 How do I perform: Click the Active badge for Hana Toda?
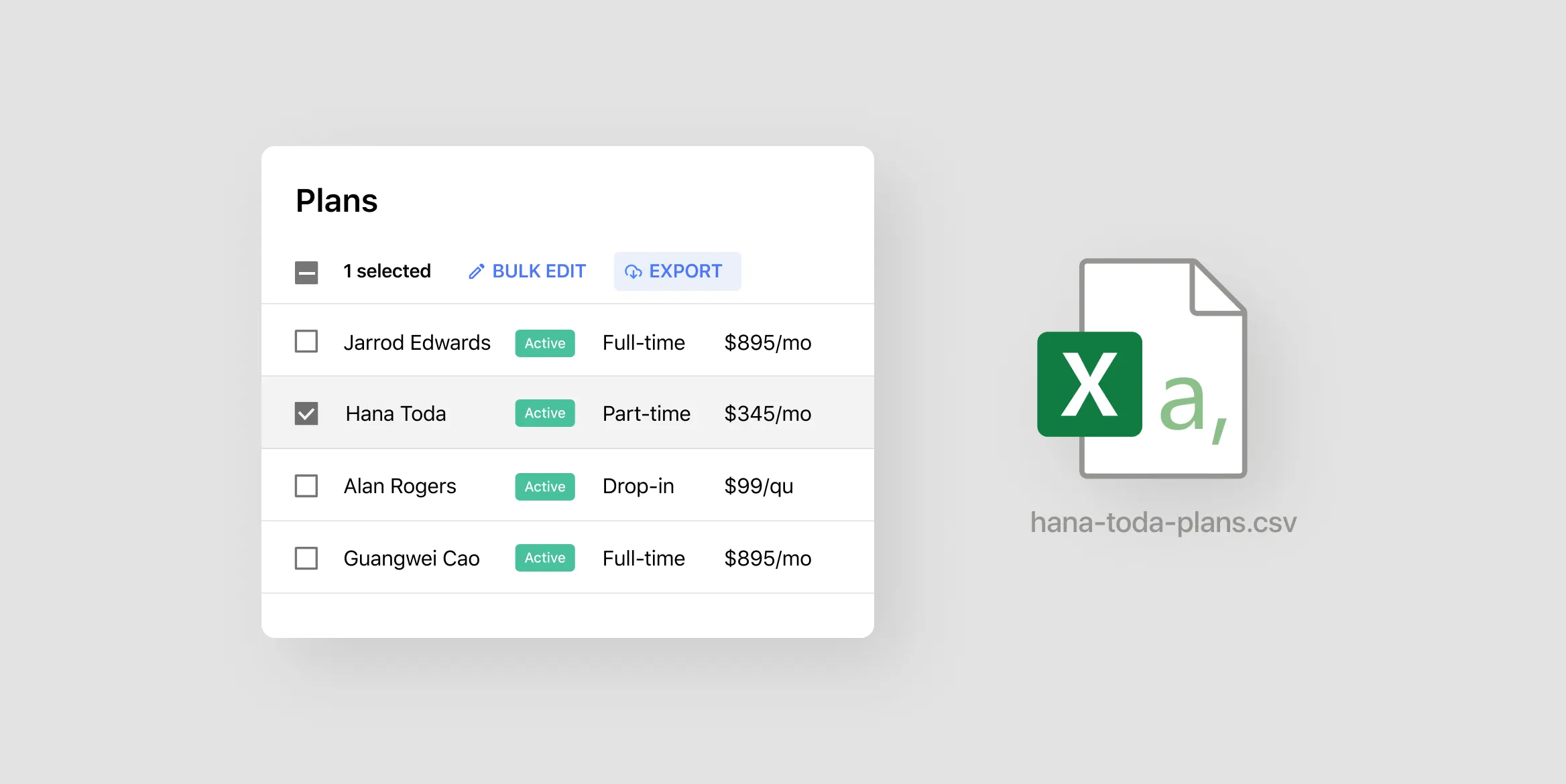(545, 413)
